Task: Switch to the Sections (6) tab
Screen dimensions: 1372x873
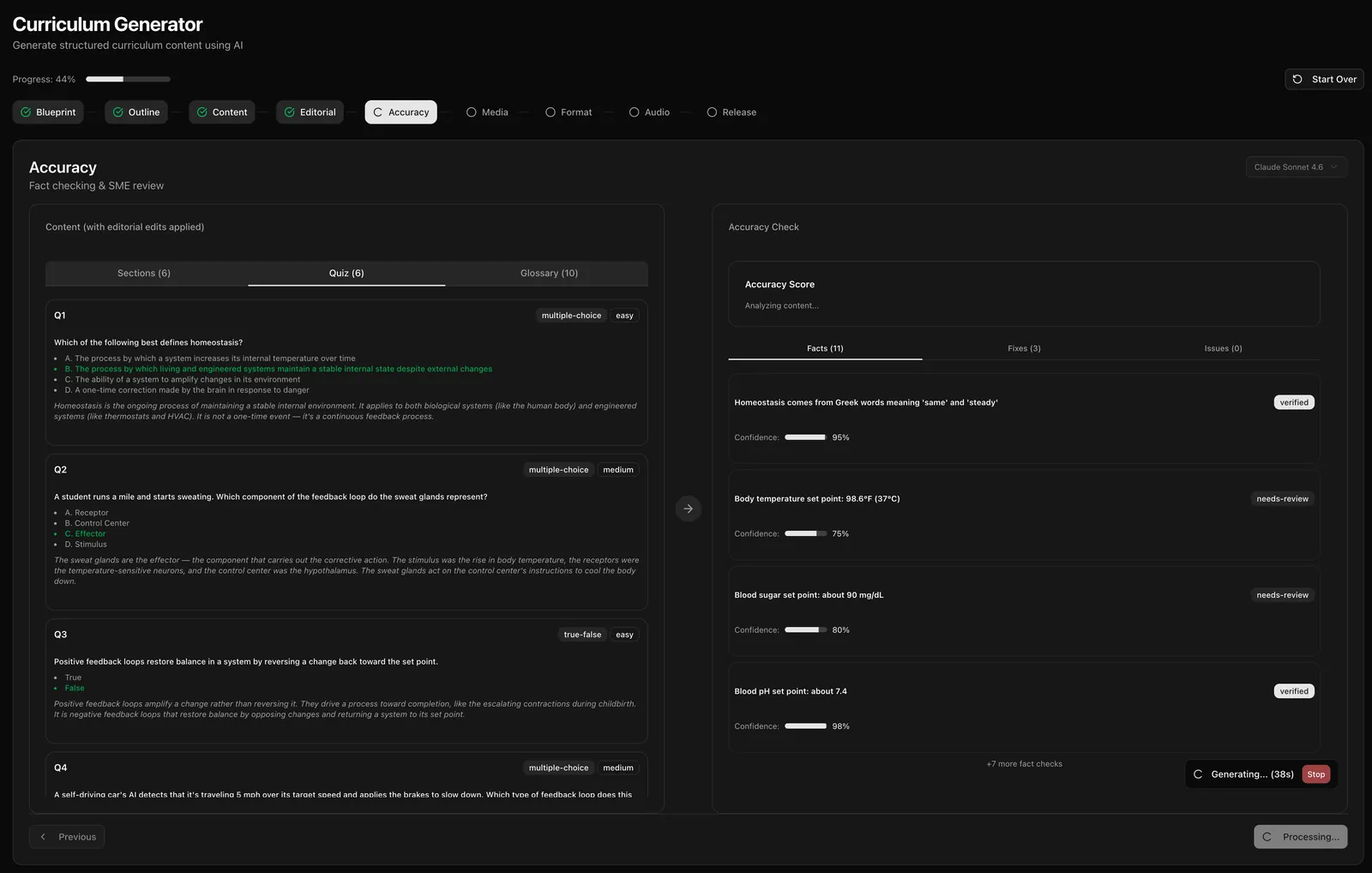Action: pyautogui.click(x=144, y=274)
